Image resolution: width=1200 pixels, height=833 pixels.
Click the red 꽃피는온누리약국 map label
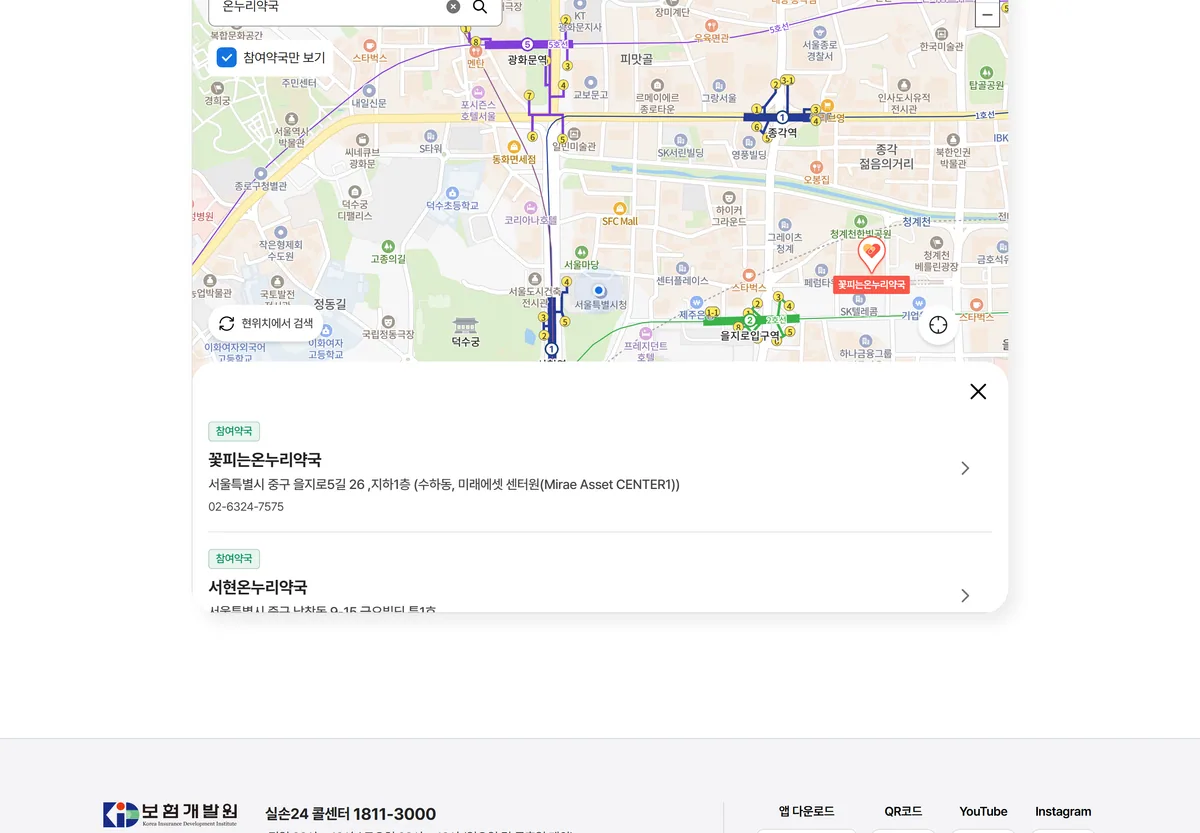tap(871, 285)
